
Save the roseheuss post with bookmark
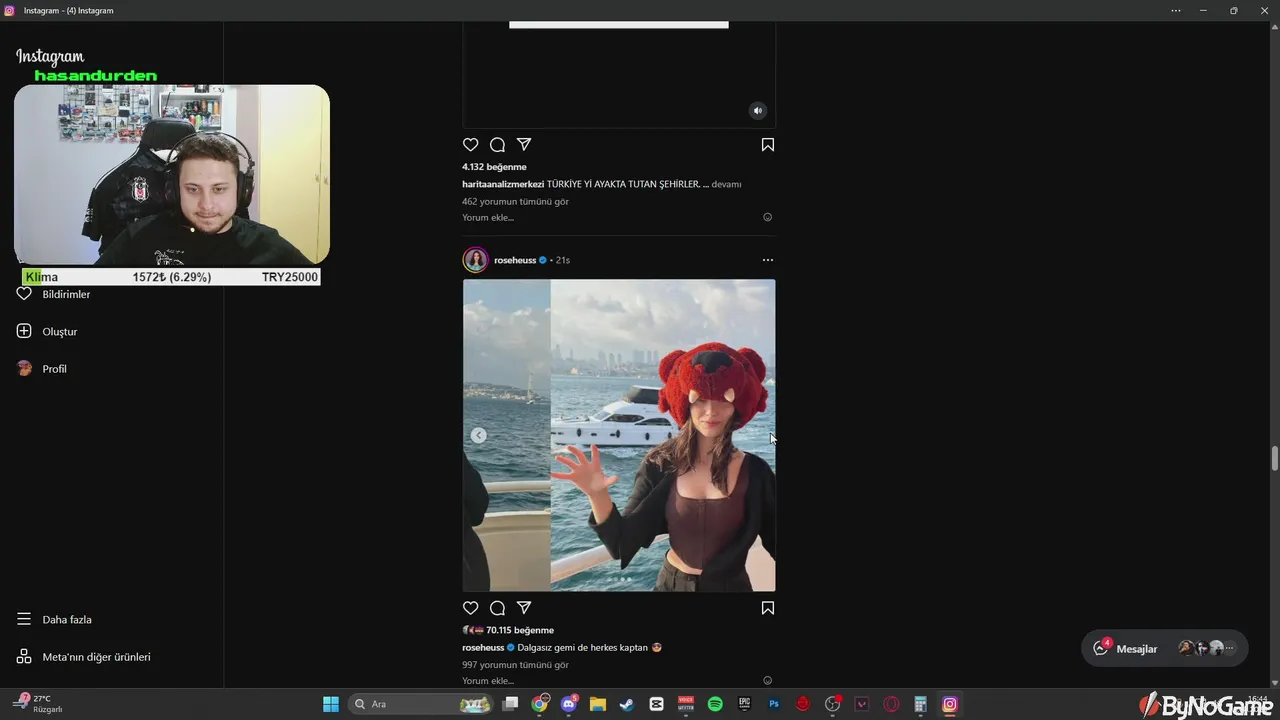click(x=768, y=608)
